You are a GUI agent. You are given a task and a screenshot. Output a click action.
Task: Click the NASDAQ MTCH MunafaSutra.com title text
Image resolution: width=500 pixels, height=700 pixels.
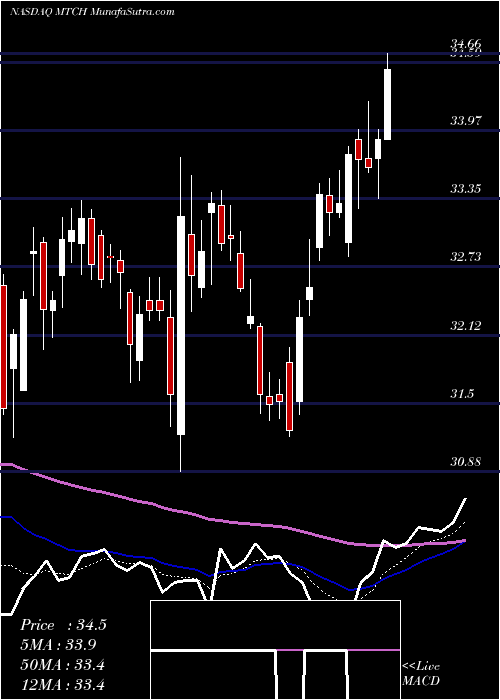point(92,12)
